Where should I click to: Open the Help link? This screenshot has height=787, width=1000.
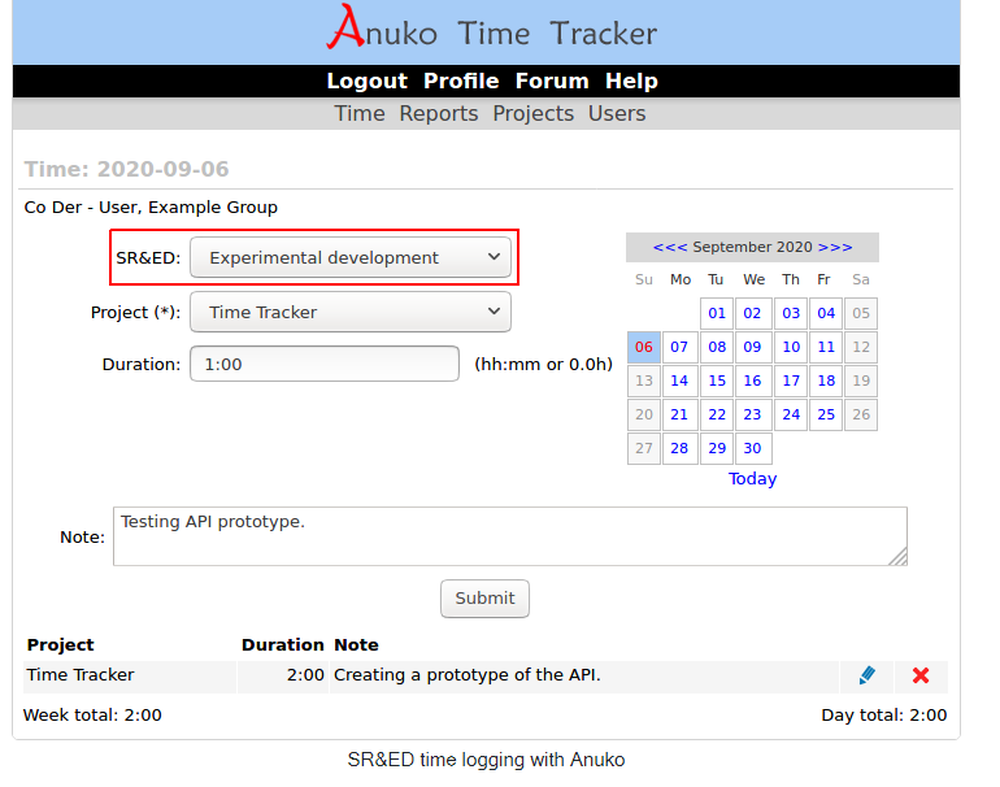[x=631, y=81]
